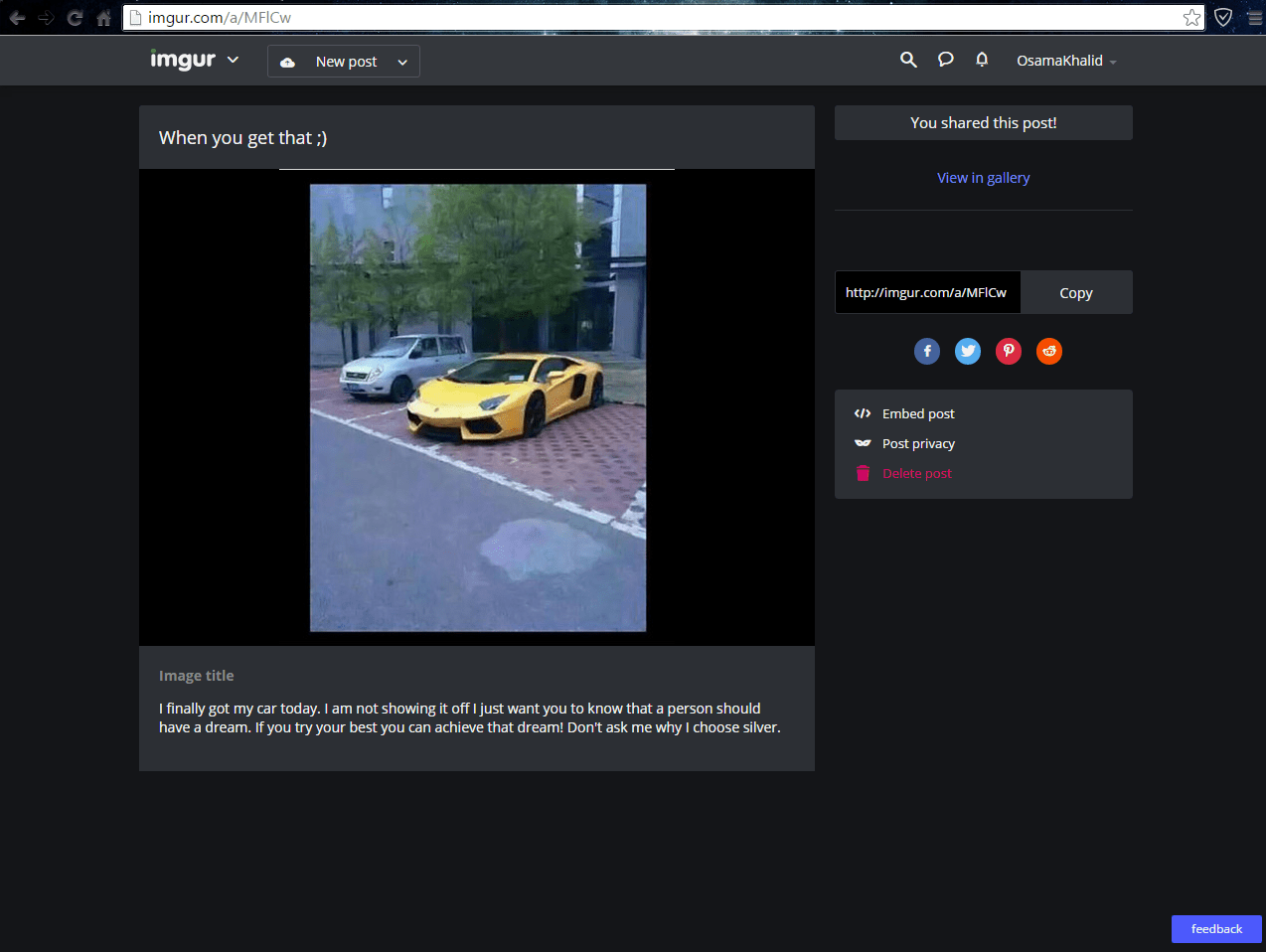This screenshot has width=1266, height=952.
Task: Click the imgur share URL field
Action: (x=926, y=292)
